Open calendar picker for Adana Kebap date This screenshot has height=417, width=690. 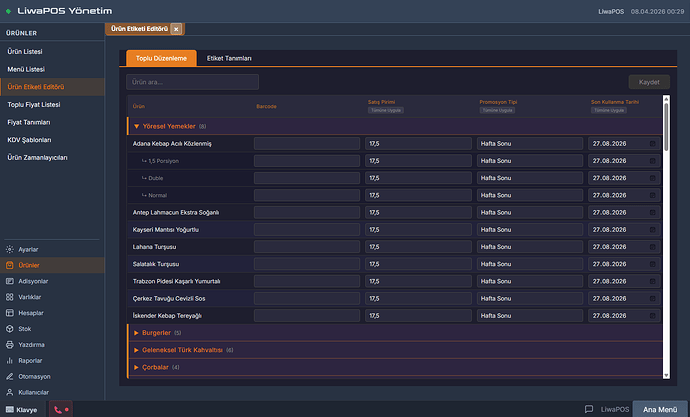click(653, 144)
